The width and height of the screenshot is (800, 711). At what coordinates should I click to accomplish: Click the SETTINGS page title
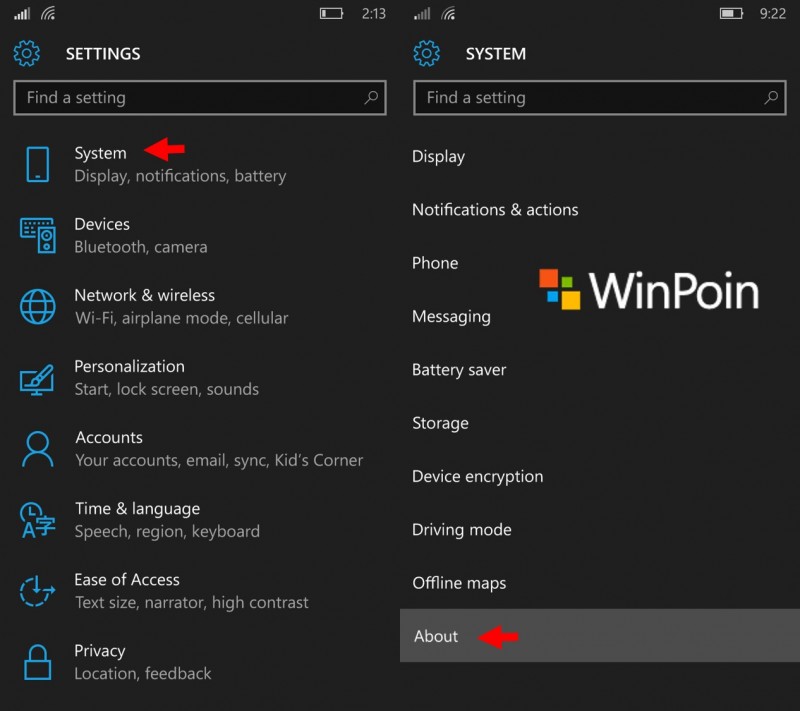point(103,54)
